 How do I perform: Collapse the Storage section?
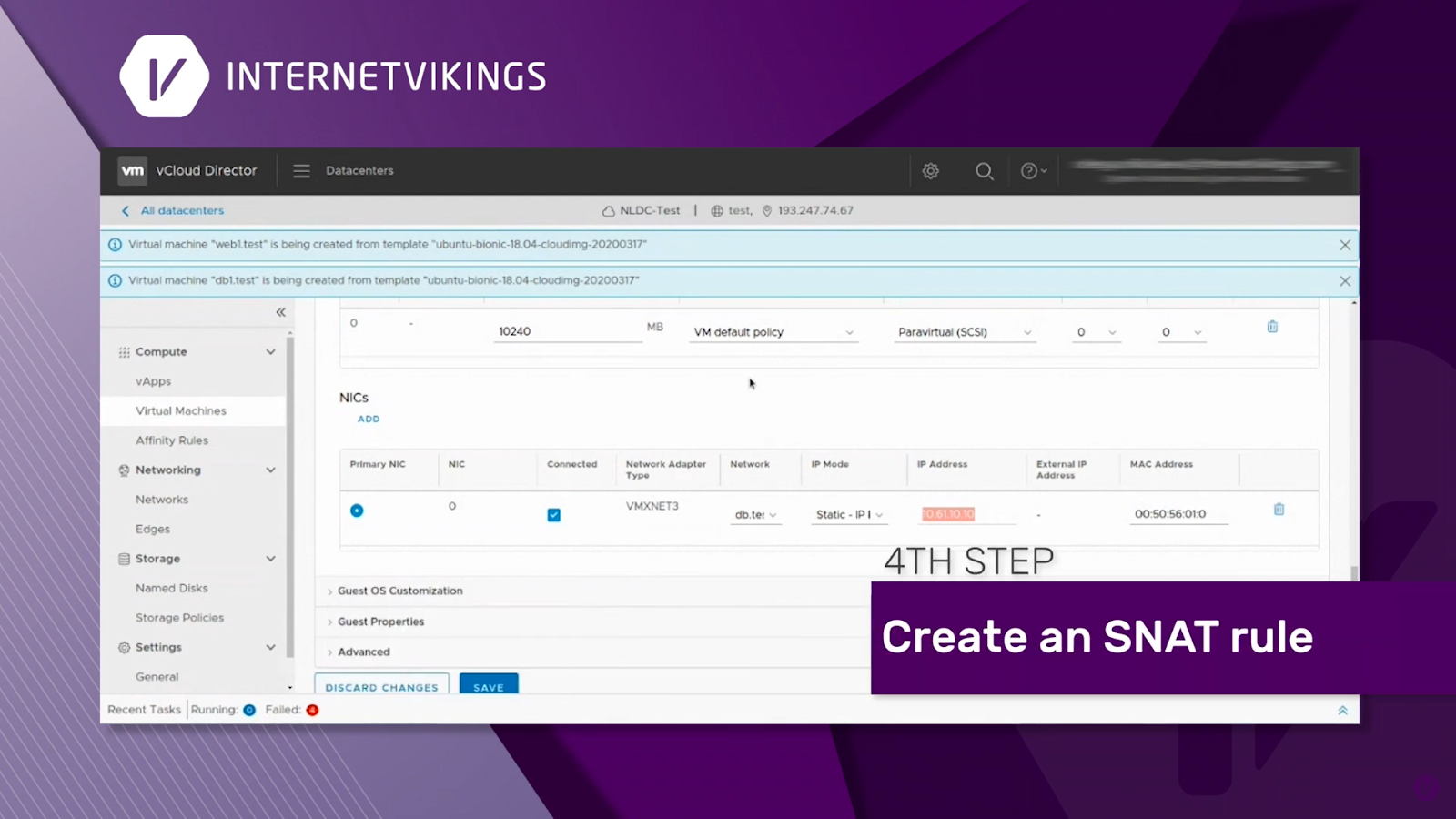tap(270, 559)
